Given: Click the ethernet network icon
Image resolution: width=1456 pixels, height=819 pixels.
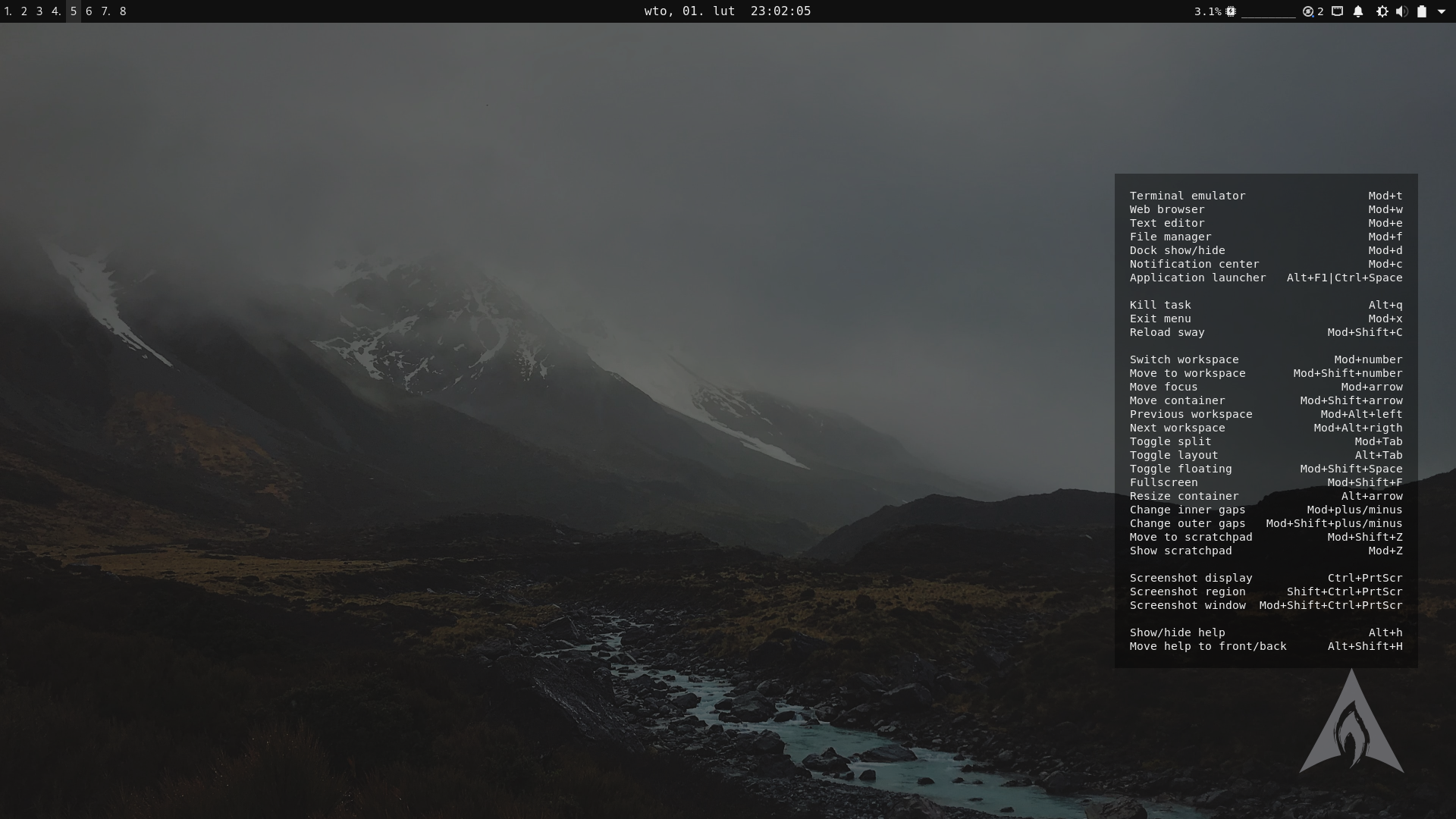Looking at the screenshot, I should [1337, 11].
